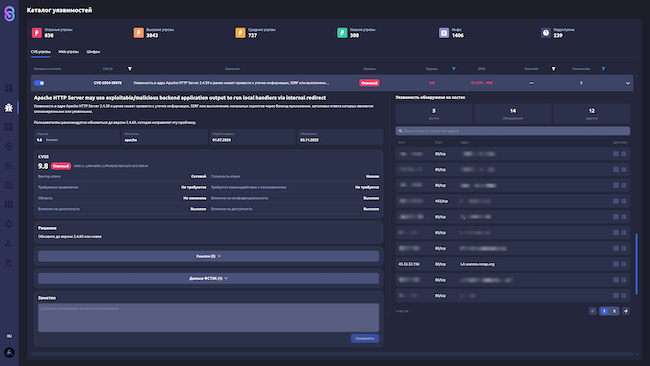Click the user avatar in the sidebar
Viewport: 650px width, 366px height.
tap(9, 353)
